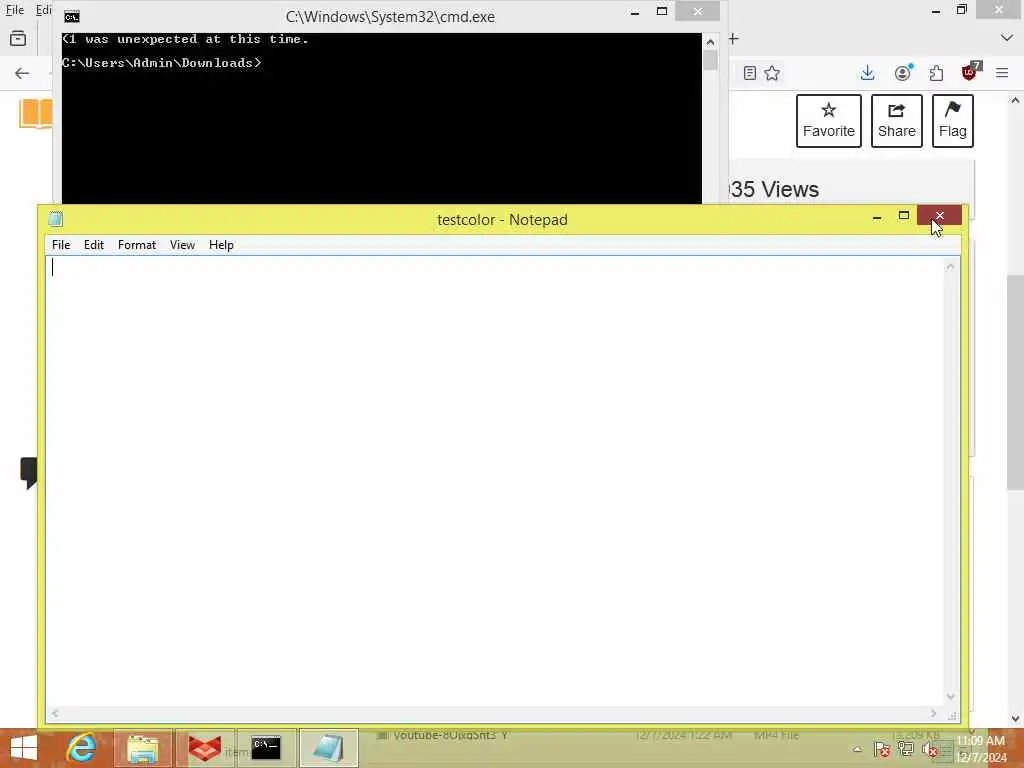Open a new browser tab plus
Viewport: 1024px width, 768px height.
734,39
